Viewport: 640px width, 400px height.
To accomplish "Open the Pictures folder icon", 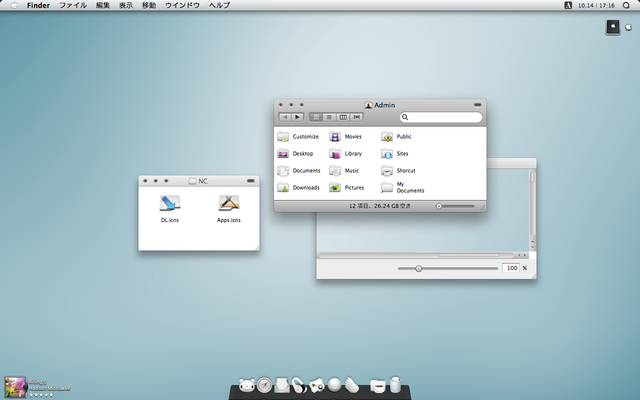I will (x=336, y=187).
